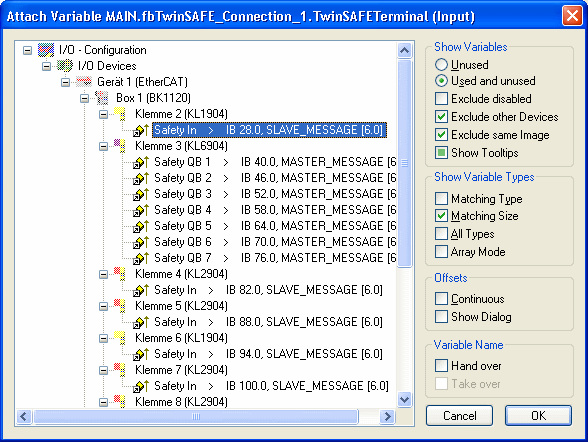
Task: Click the Klemme 2 (KL1904) terminal icon
Action: click(x=119, y=114)
